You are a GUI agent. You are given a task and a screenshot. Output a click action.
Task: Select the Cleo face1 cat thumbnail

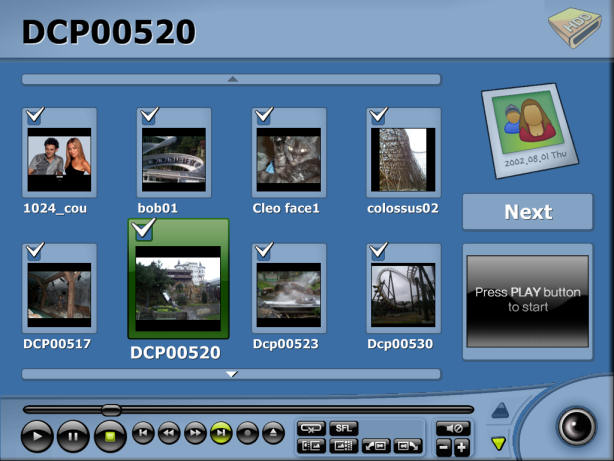pos(289,159)
